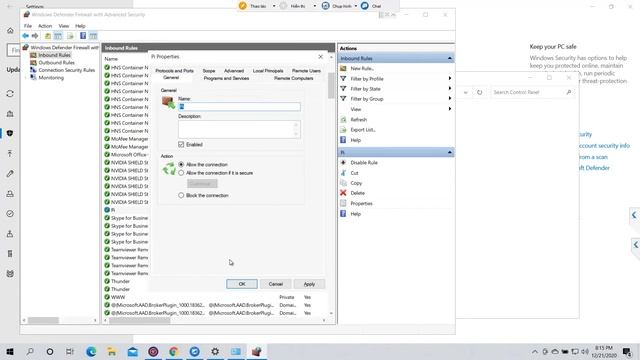Click the Copy icon in Actions pane
The image size is (640, 360).
pos(343,183)
